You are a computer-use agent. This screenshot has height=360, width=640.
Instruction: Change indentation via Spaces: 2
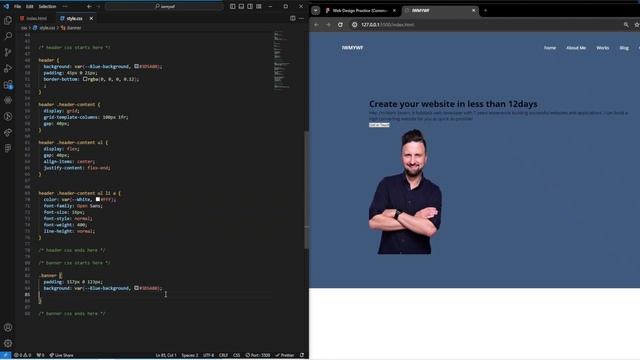click(190, 355)
